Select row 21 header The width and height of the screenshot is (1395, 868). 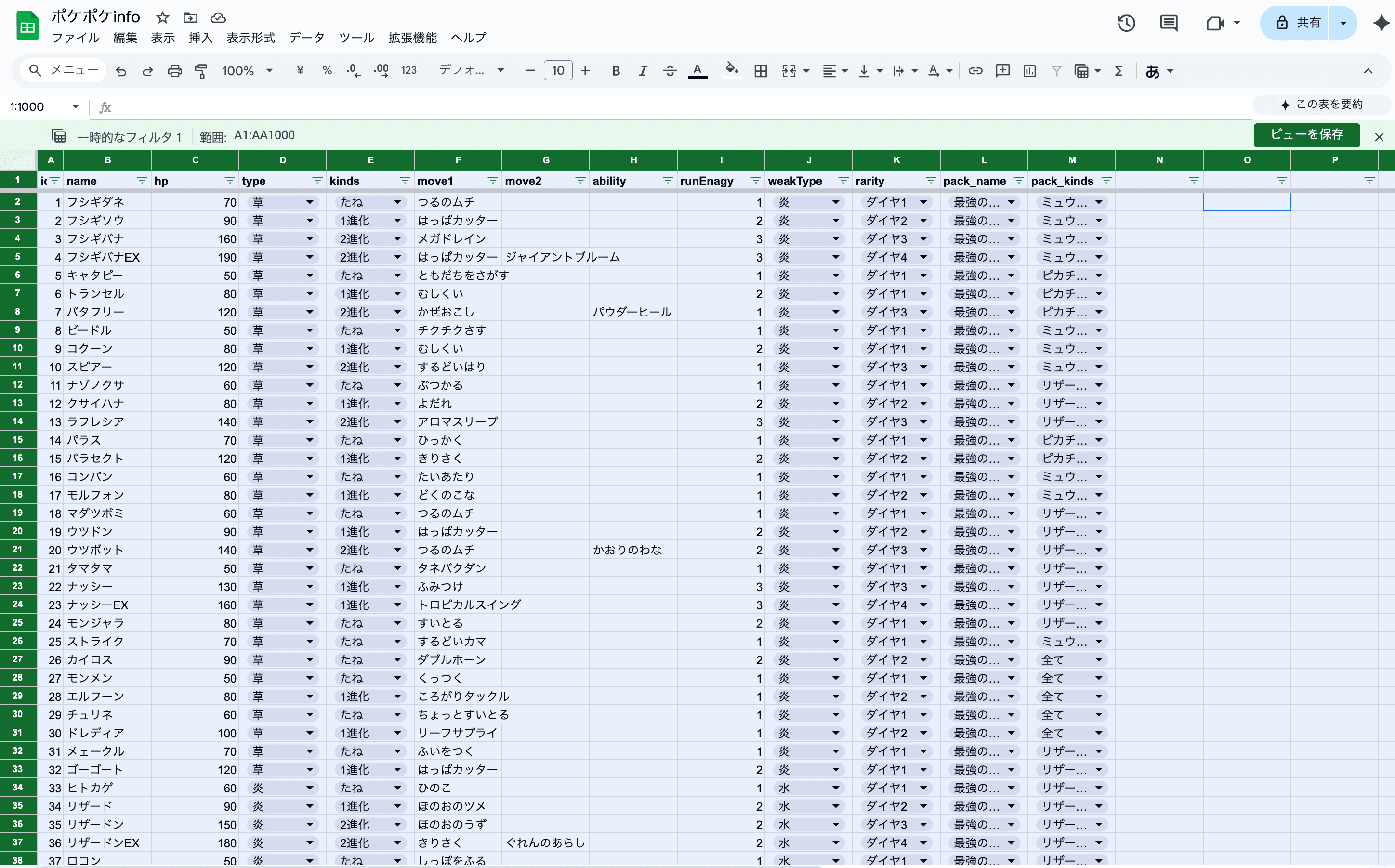[x=18, y=550]
